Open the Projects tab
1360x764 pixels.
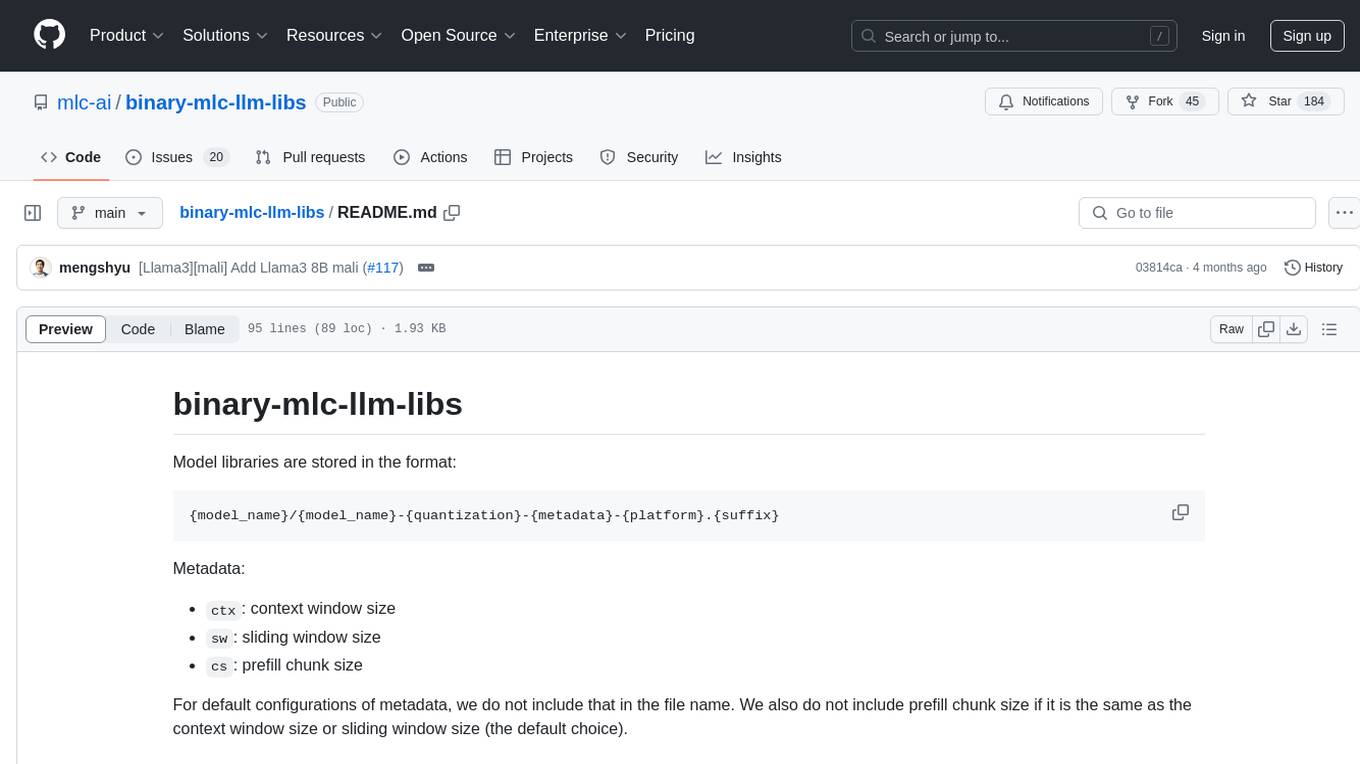[x=533, y=157]
